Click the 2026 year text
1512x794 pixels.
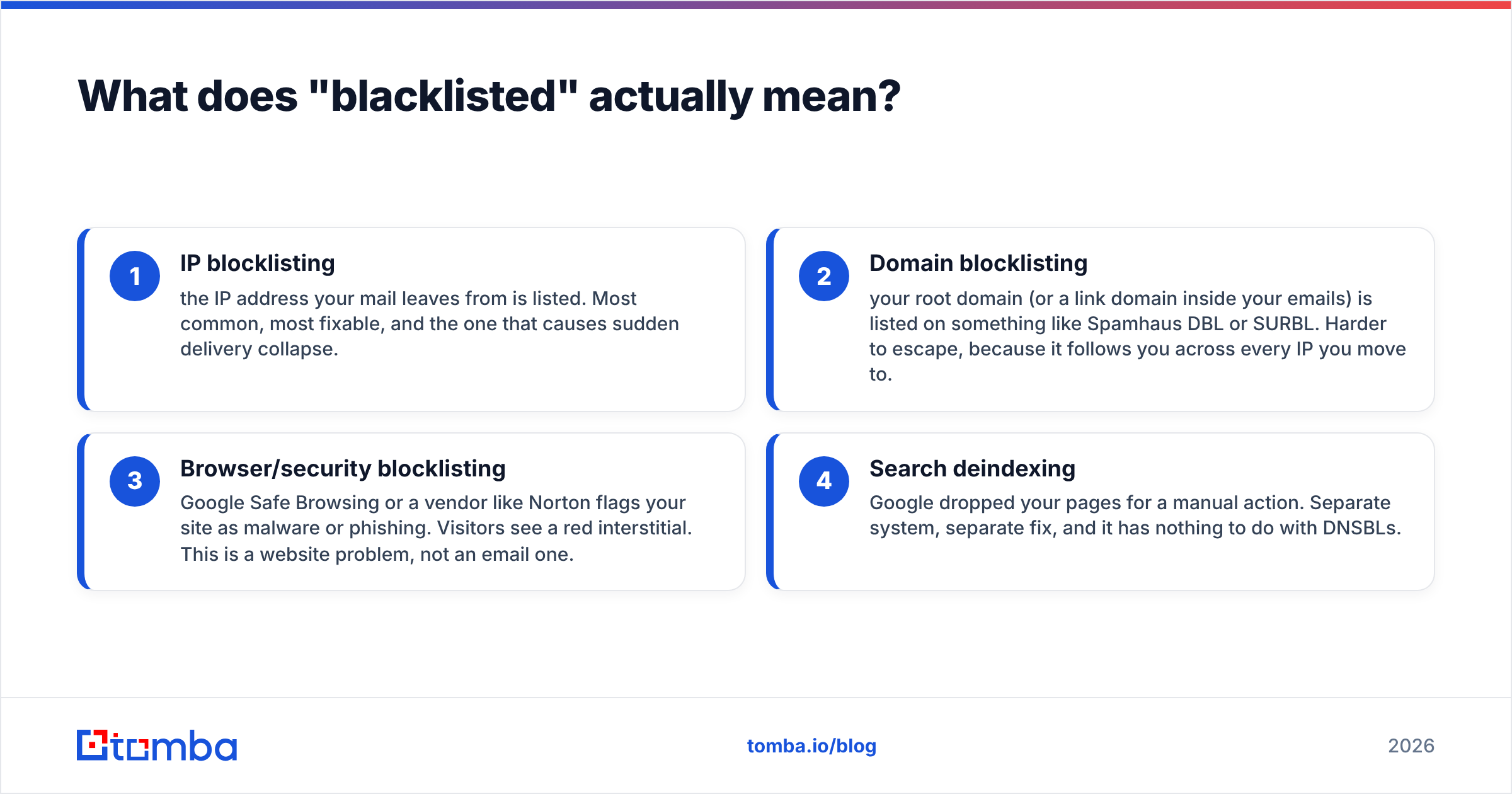[x=1411, y=746]
